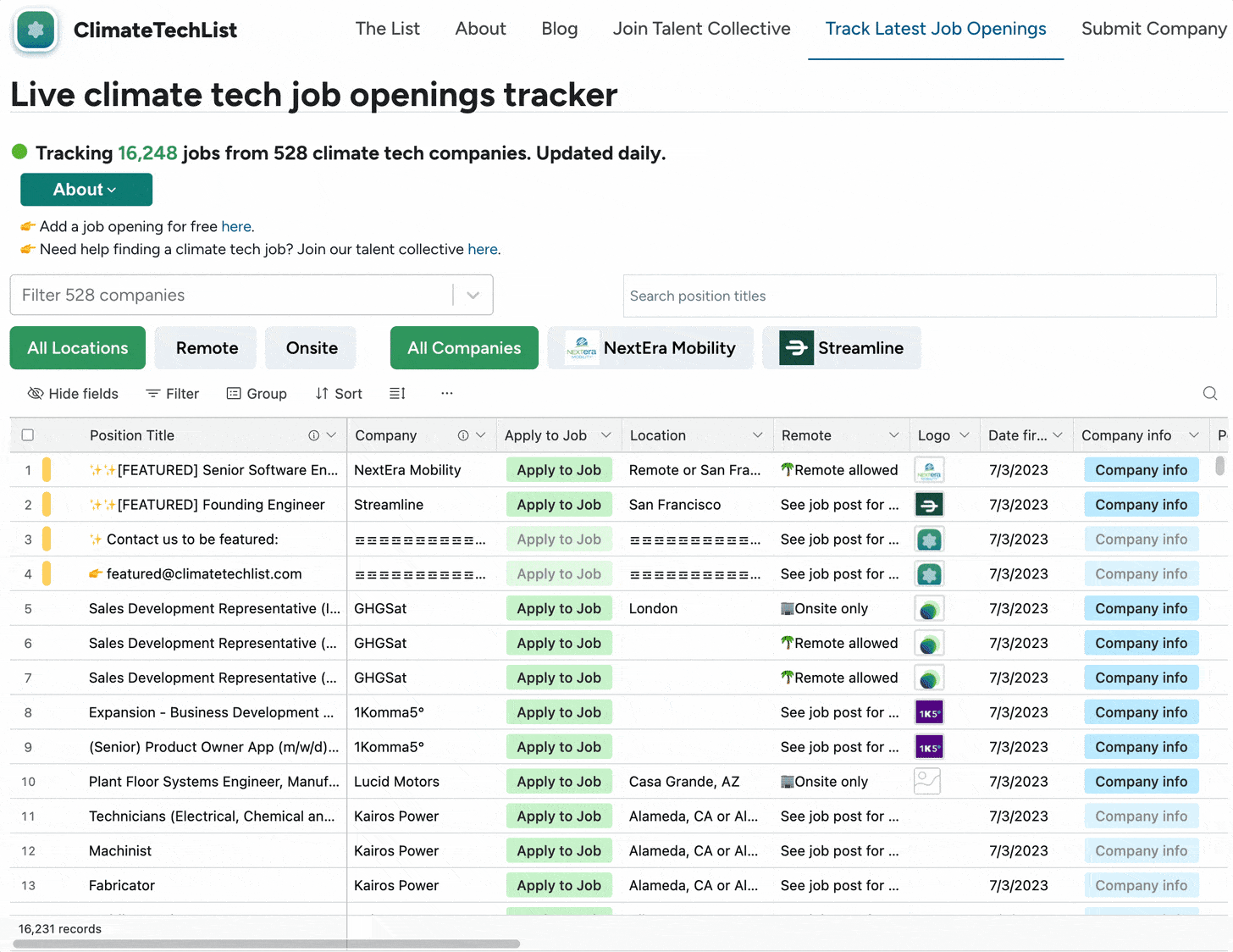Viewport: 1233px width, 952px height.
Task: Toggle the select-all rows checkbox
Action: [28, 435]
